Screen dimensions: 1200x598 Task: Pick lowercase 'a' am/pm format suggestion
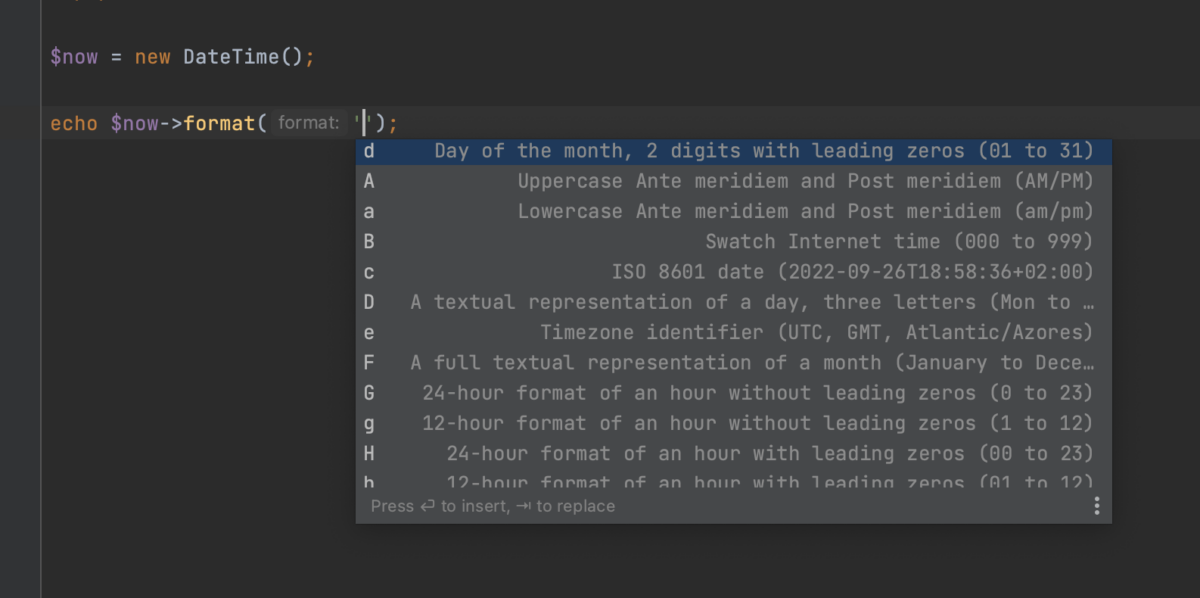733,211
